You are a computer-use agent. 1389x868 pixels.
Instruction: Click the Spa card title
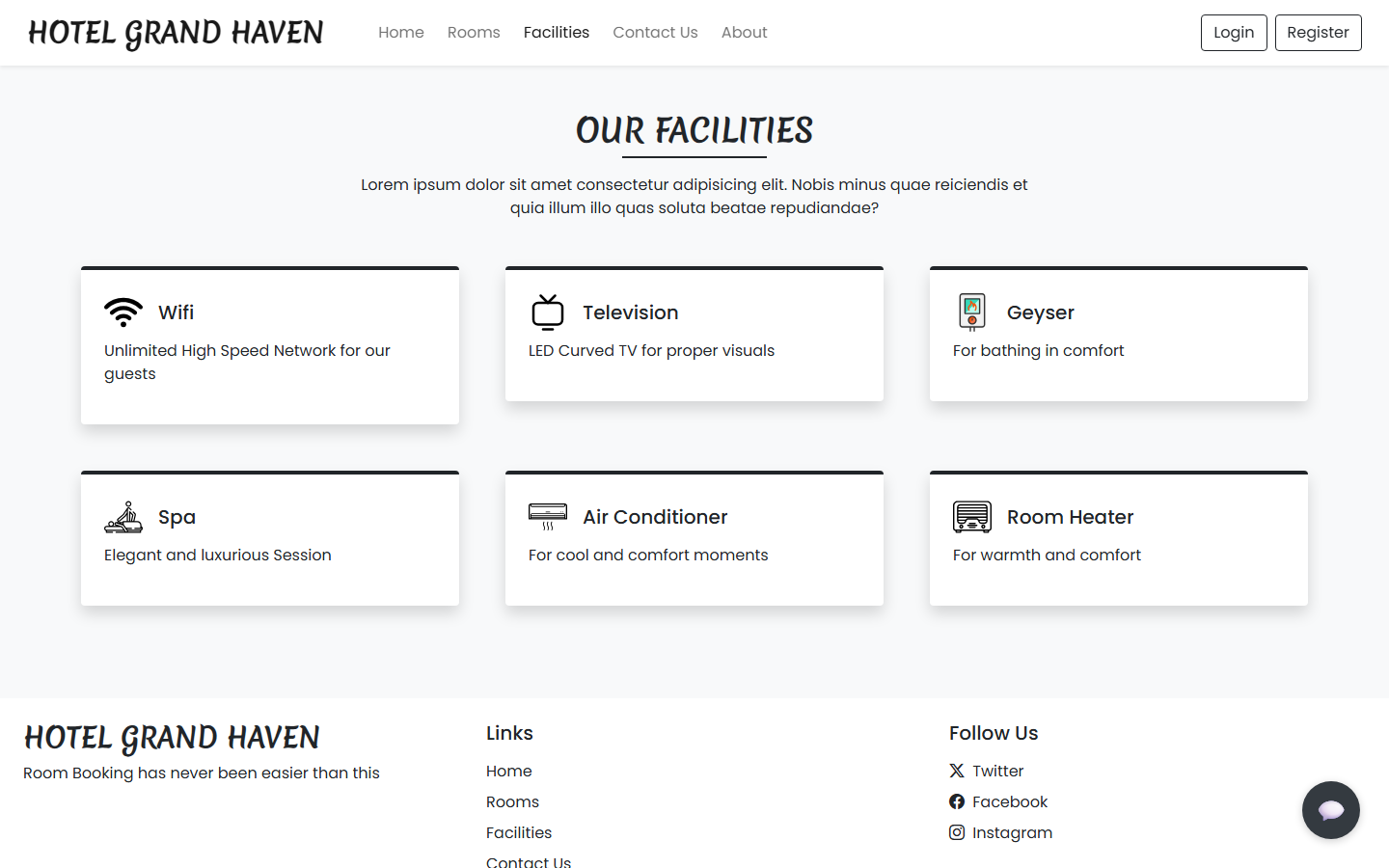click(x=177, y=517)
